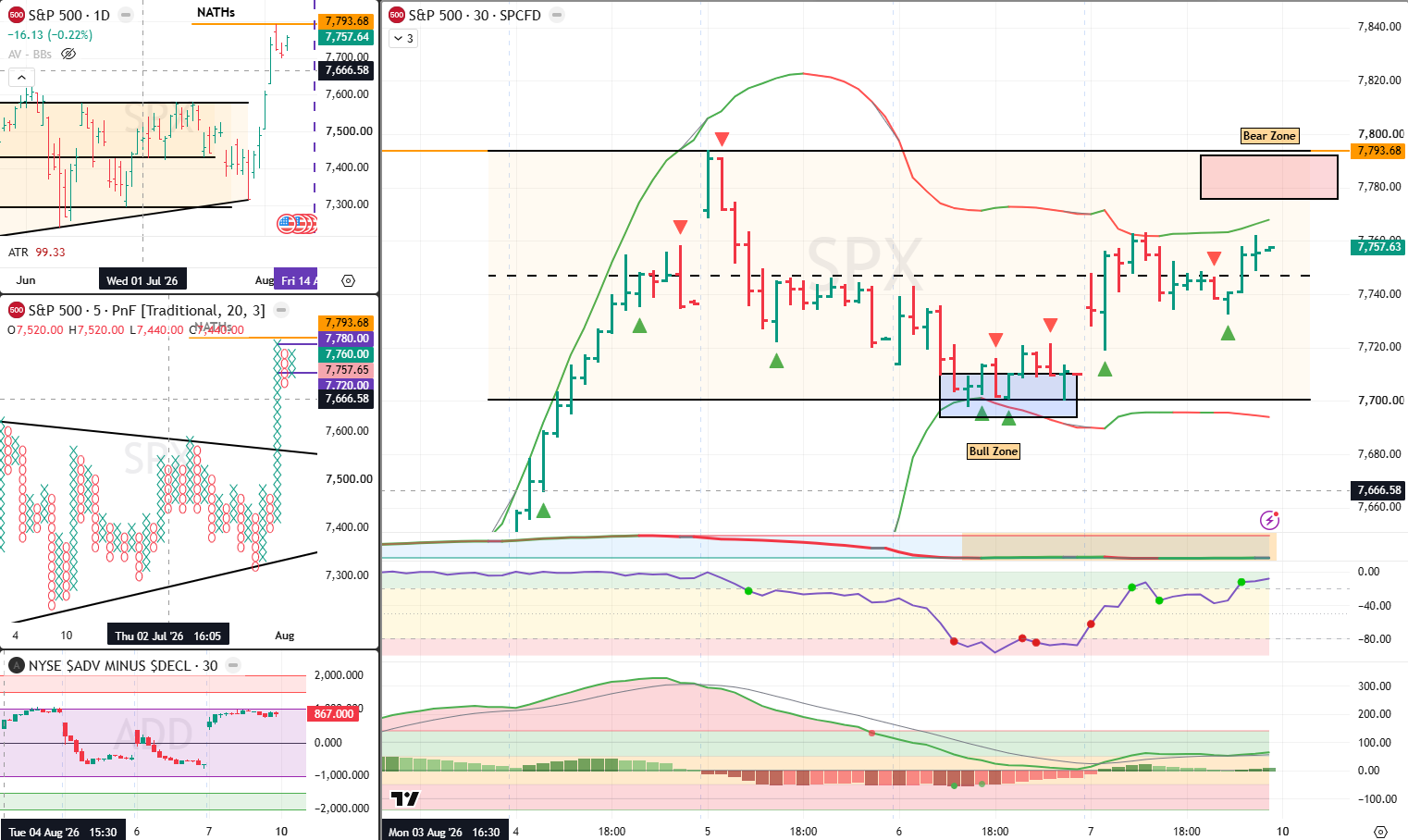This screenshot has height=840, width=1408.
Task: Click the green 7,757.64 last price label
Action: (x=346, y=37)
